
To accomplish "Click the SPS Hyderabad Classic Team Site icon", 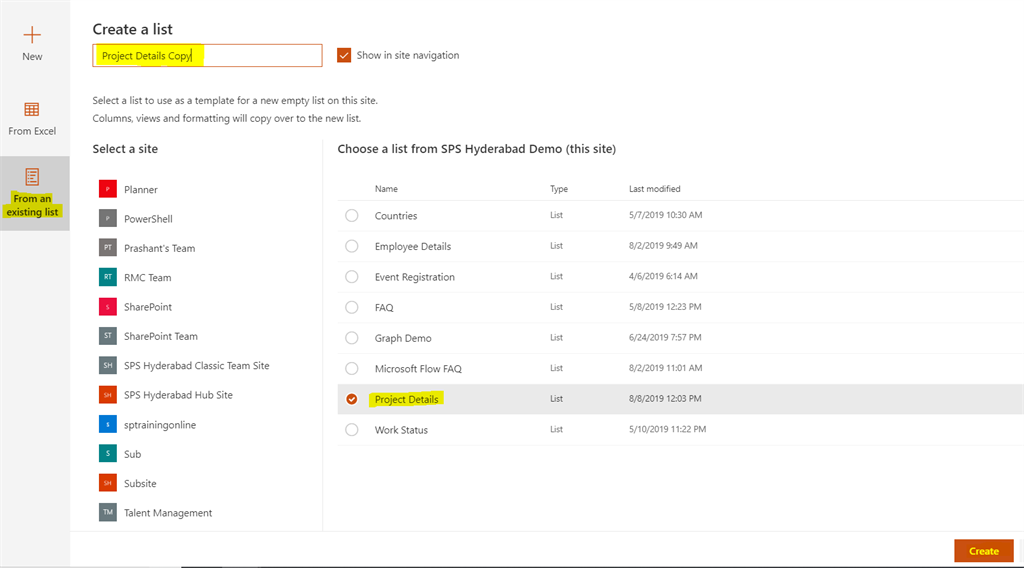I will [x=108, y=366].
